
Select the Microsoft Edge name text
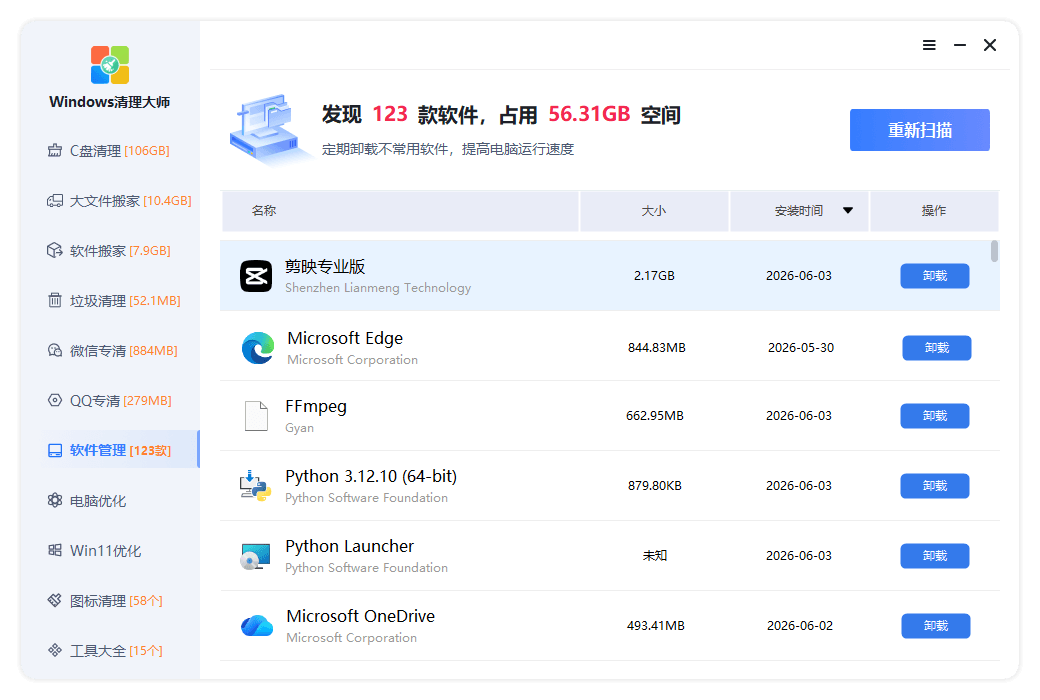click(x=345, y=338)
